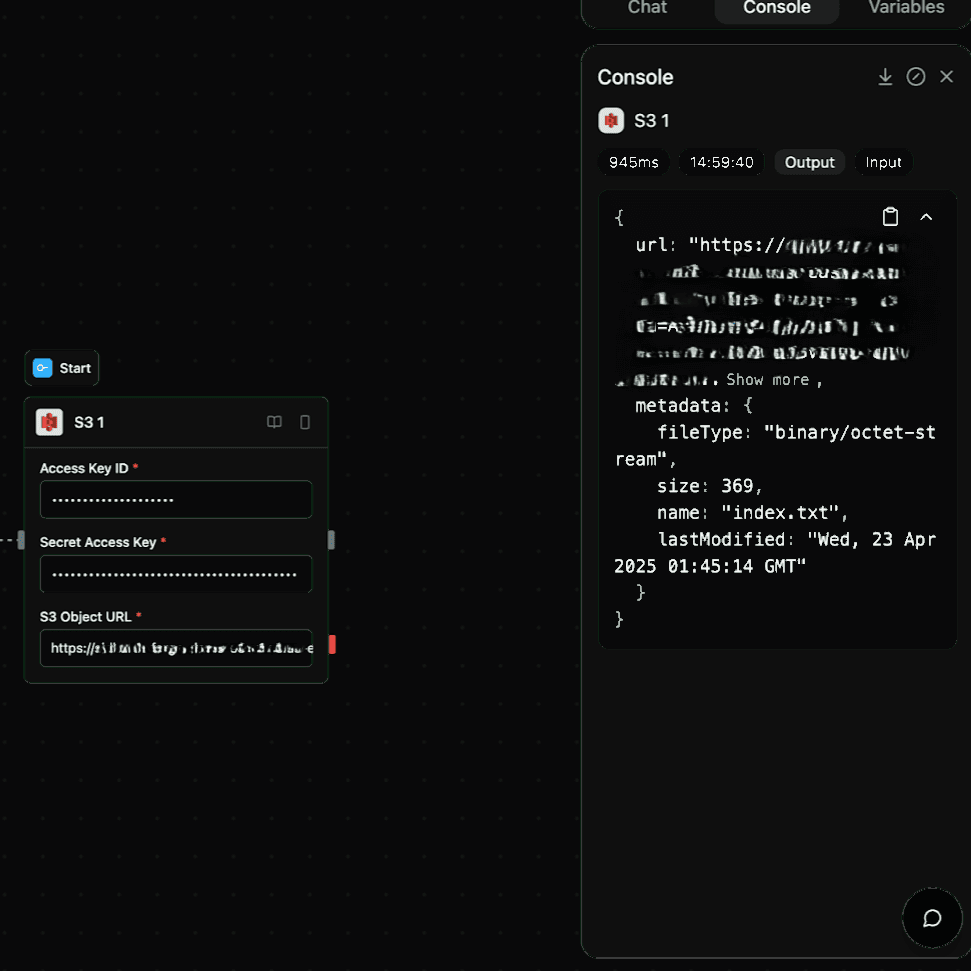
Task: Click the 14:59:40 timestamp badge
Action: click(721, 162)
